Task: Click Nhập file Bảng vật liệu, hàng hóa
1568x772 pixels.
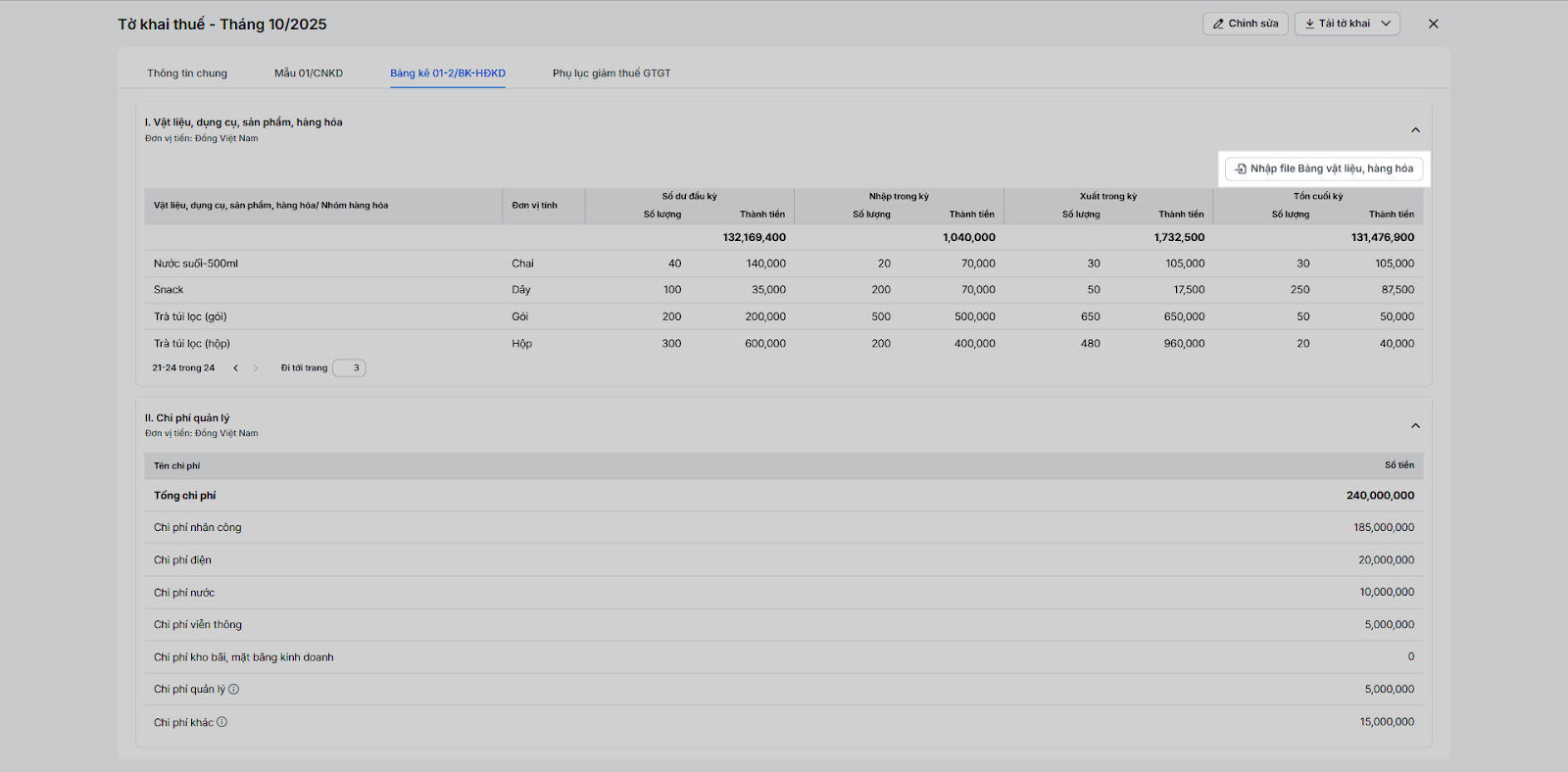Action: (1324, 169)
